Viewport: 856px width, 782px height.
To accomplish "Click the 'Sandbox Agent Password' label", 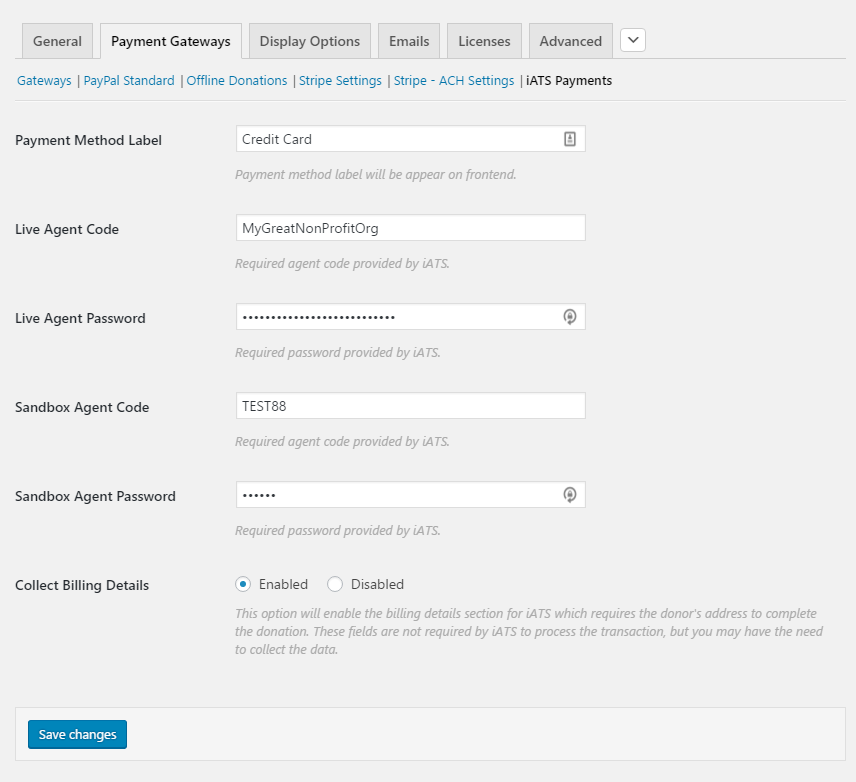I will point(96,496).
